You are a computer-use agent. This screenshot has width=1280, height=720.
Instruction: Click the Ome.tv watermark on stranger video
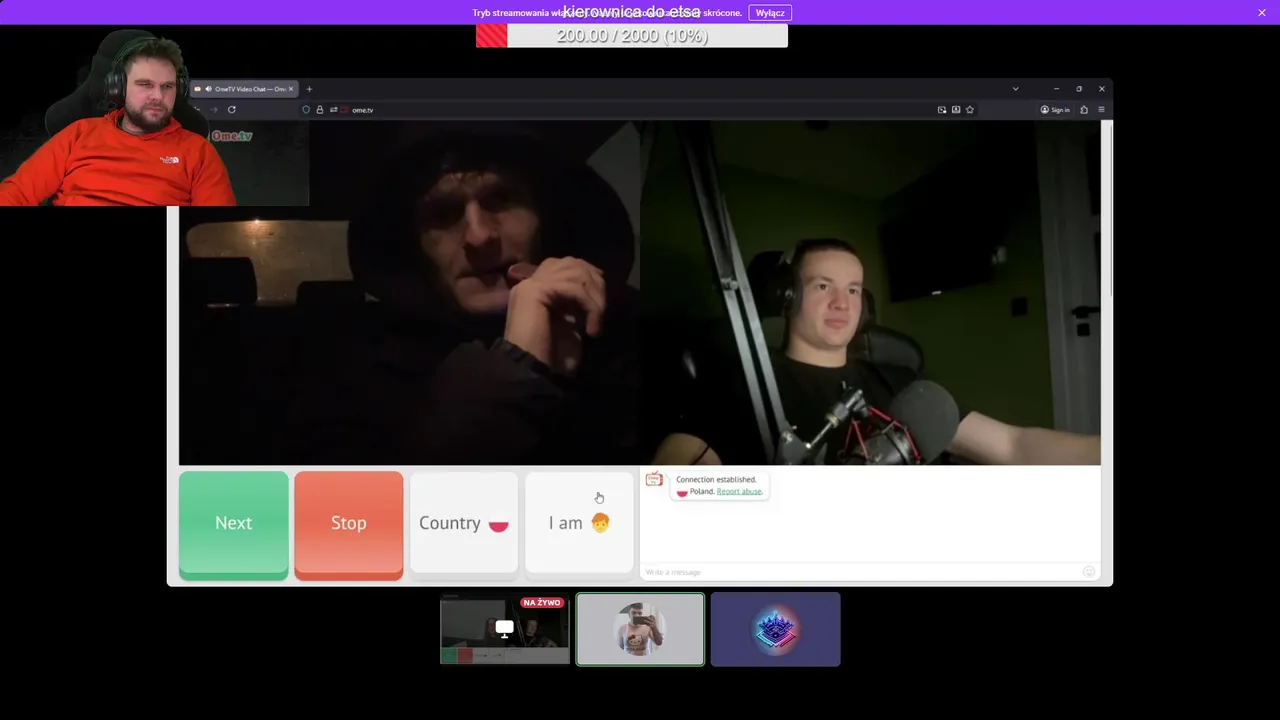click(x=232, y=136)
